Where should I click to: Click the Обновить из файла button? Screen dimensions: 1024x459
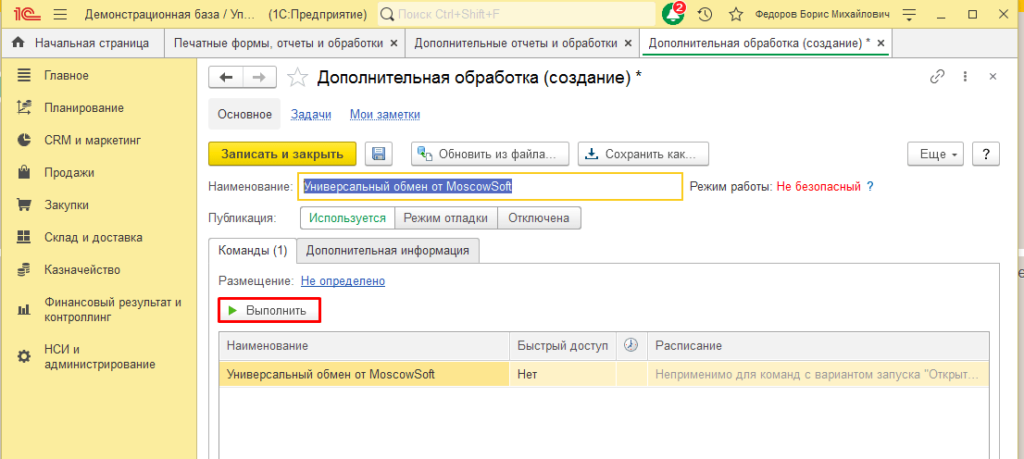(490, 154)
